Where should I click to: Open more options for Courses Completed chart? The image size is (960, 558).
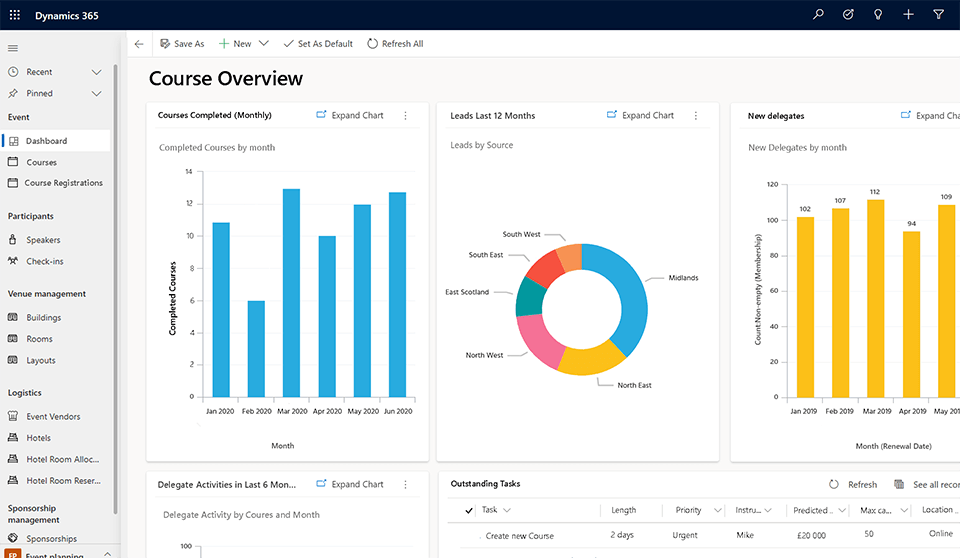[405, 116]
